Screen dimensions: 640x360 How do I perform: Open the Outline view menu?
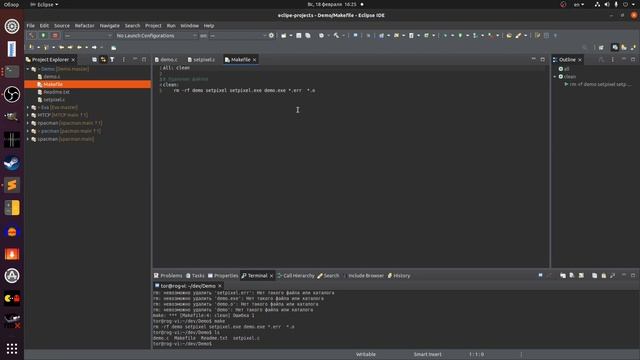[613, 60]
